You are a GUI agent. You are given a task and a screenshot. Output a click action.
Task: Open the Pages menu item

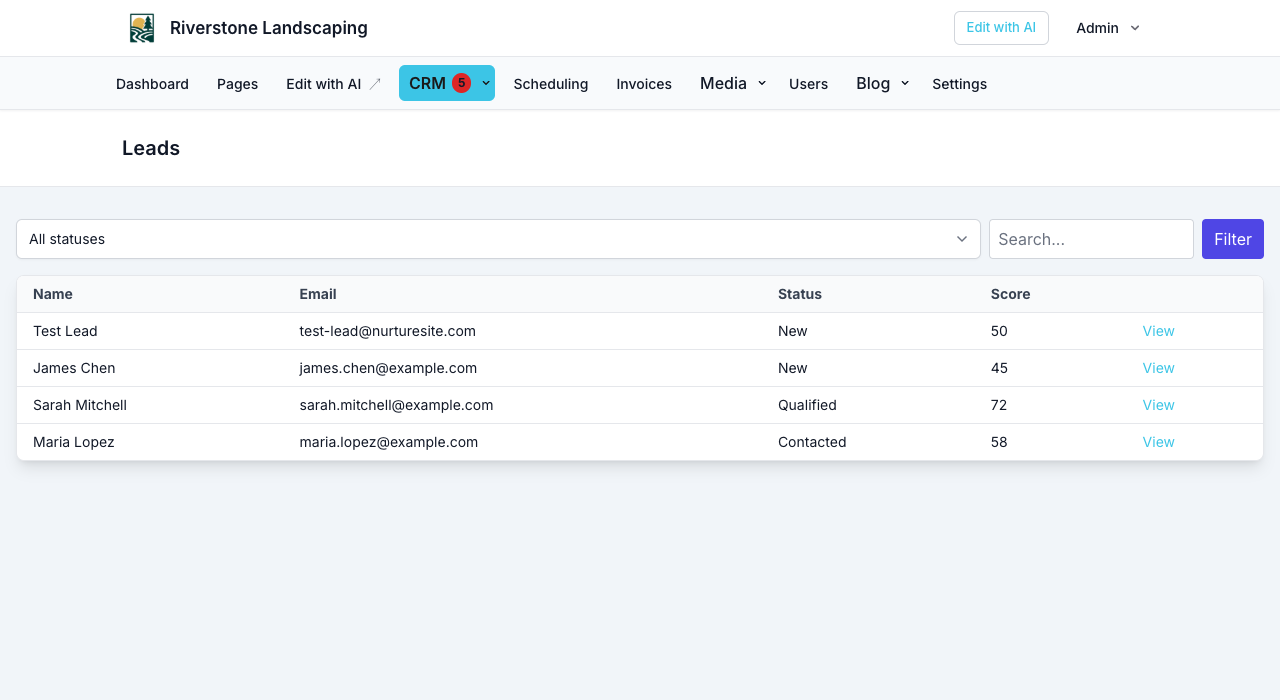tap(237, 84)
